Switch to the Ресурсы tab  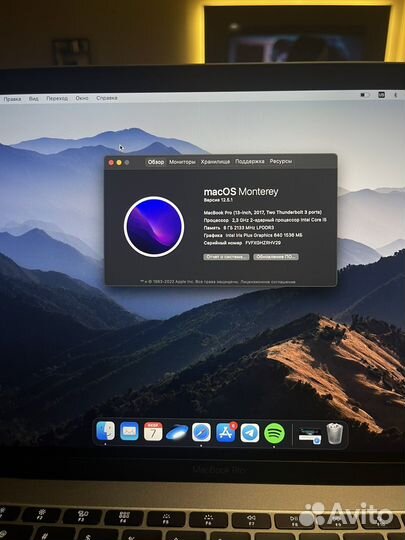[x=281, y=161]
